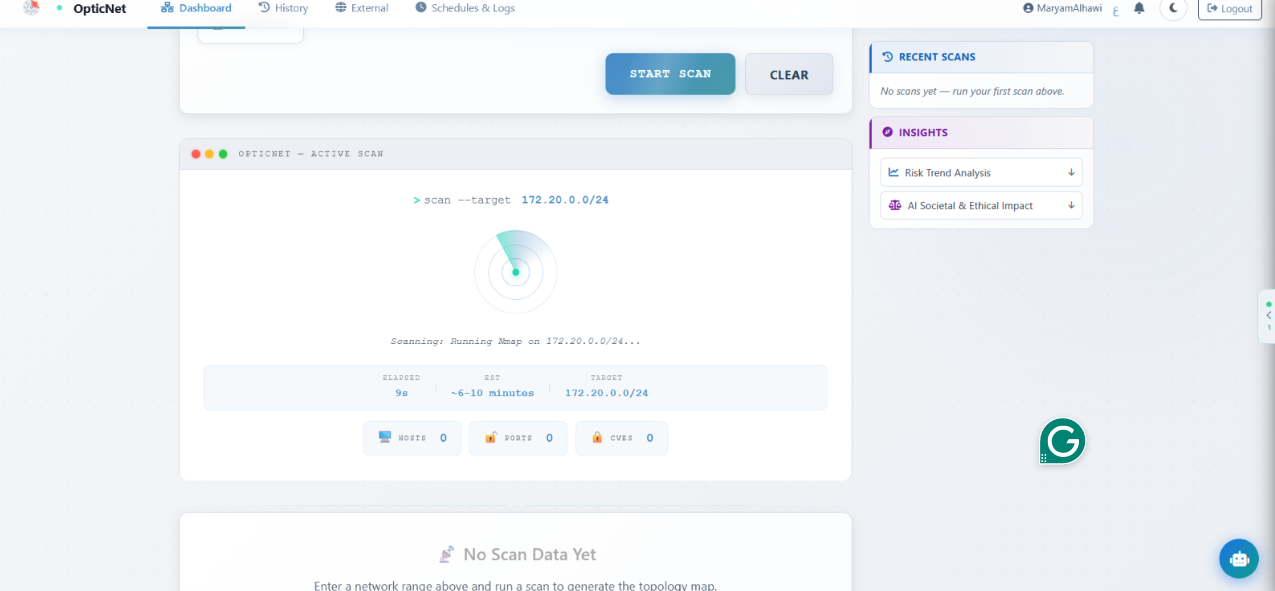Click the EST ~6-10 minutes value
This screenshot has height=591, width=1275.
(x=492, y=393)
